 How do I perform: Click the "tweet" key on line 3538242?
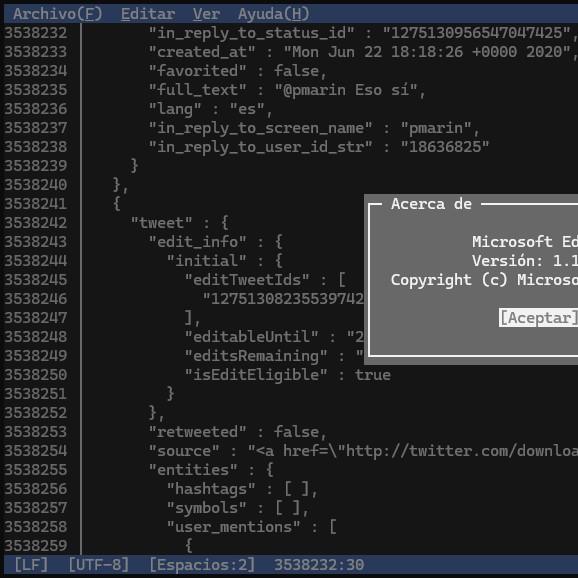(x=161, y=223)
